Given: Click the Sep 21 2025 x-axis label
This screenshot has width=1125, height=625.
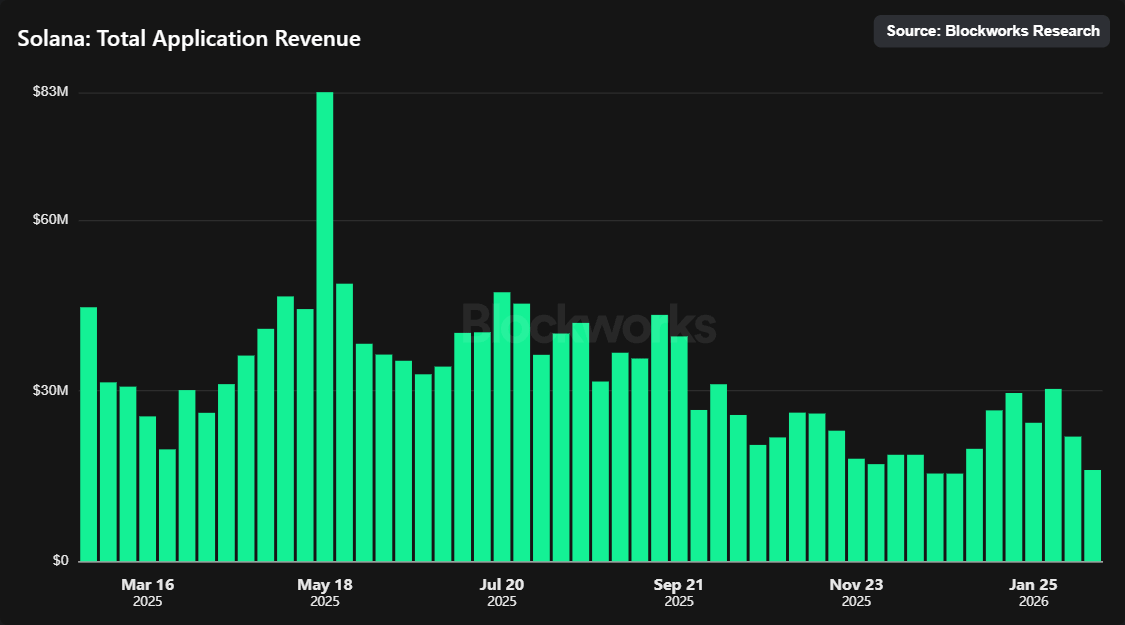Looking at the screenshot, I should coord(679,592).
